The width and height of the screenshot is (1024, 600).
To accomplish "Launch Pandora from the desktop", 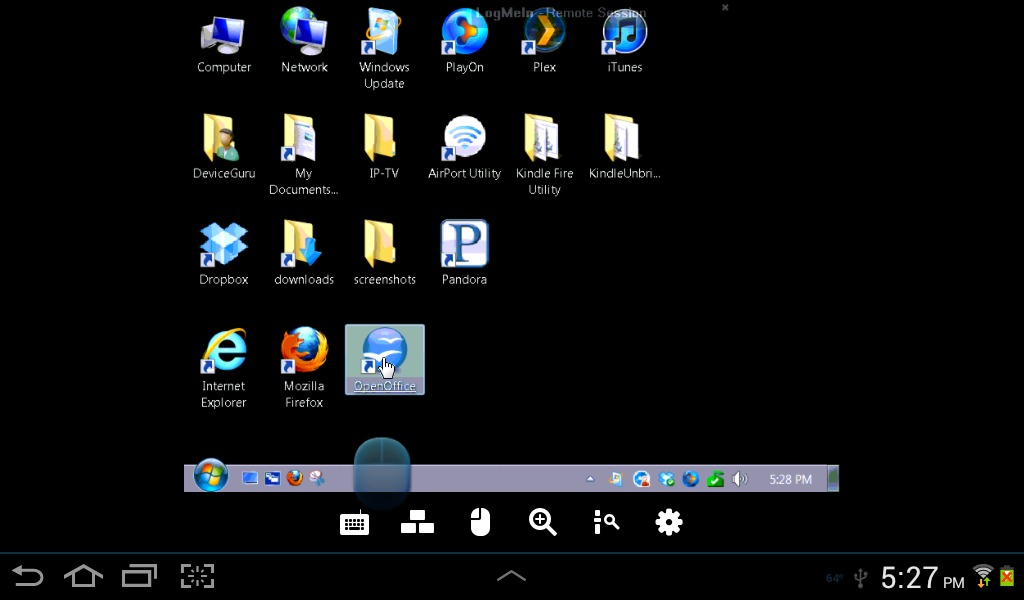I will (464, 253).
